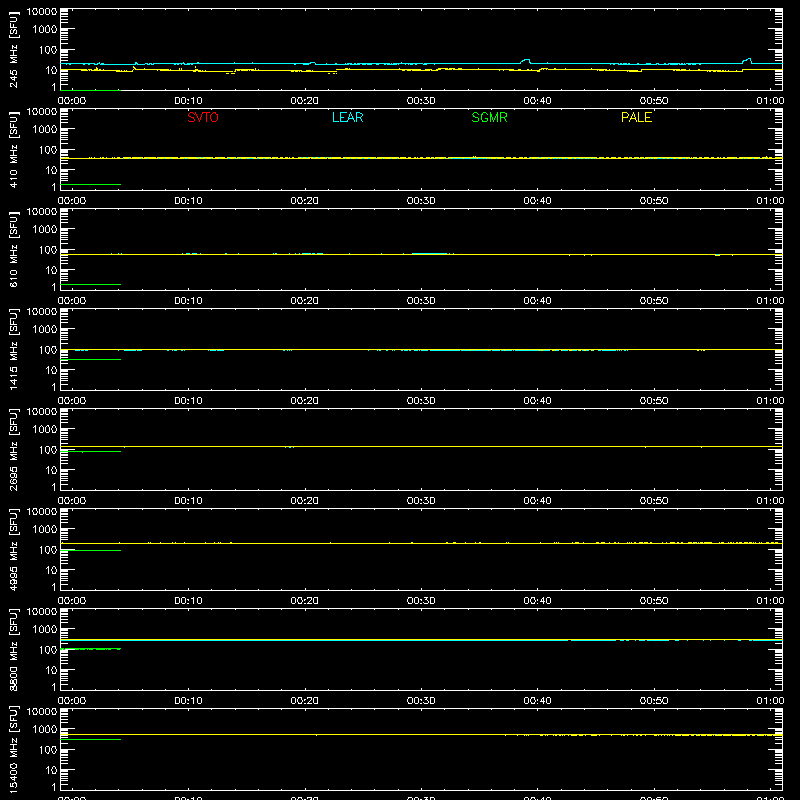Click the 10000 tick label on 245 MHz plot
This screenshot has height=800, width=800.
point(42,12)
